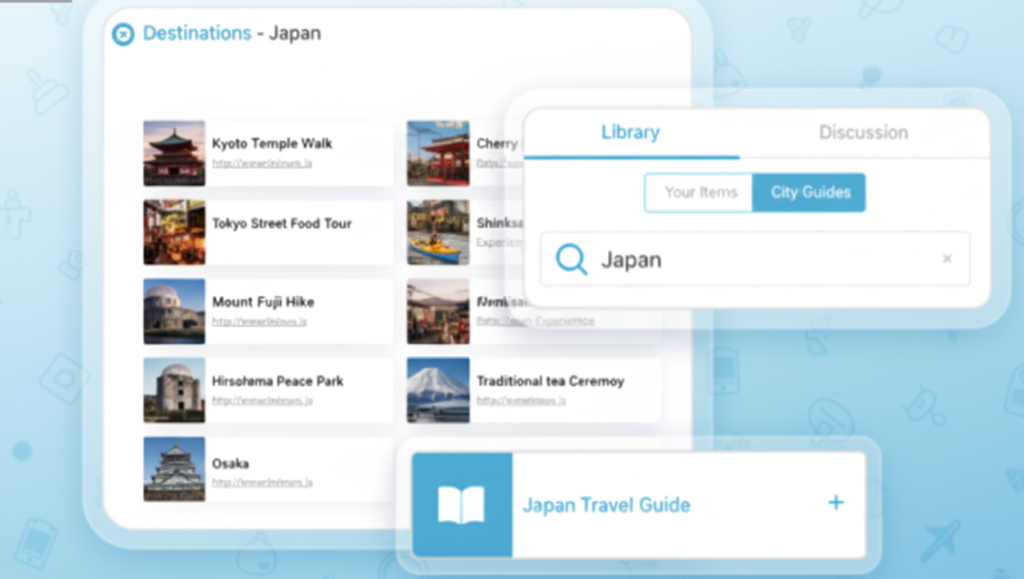The width and height of the screenshot is (1024, 579).
Task: Click the Osaka castle thumbnail
Action: [174, 468]
